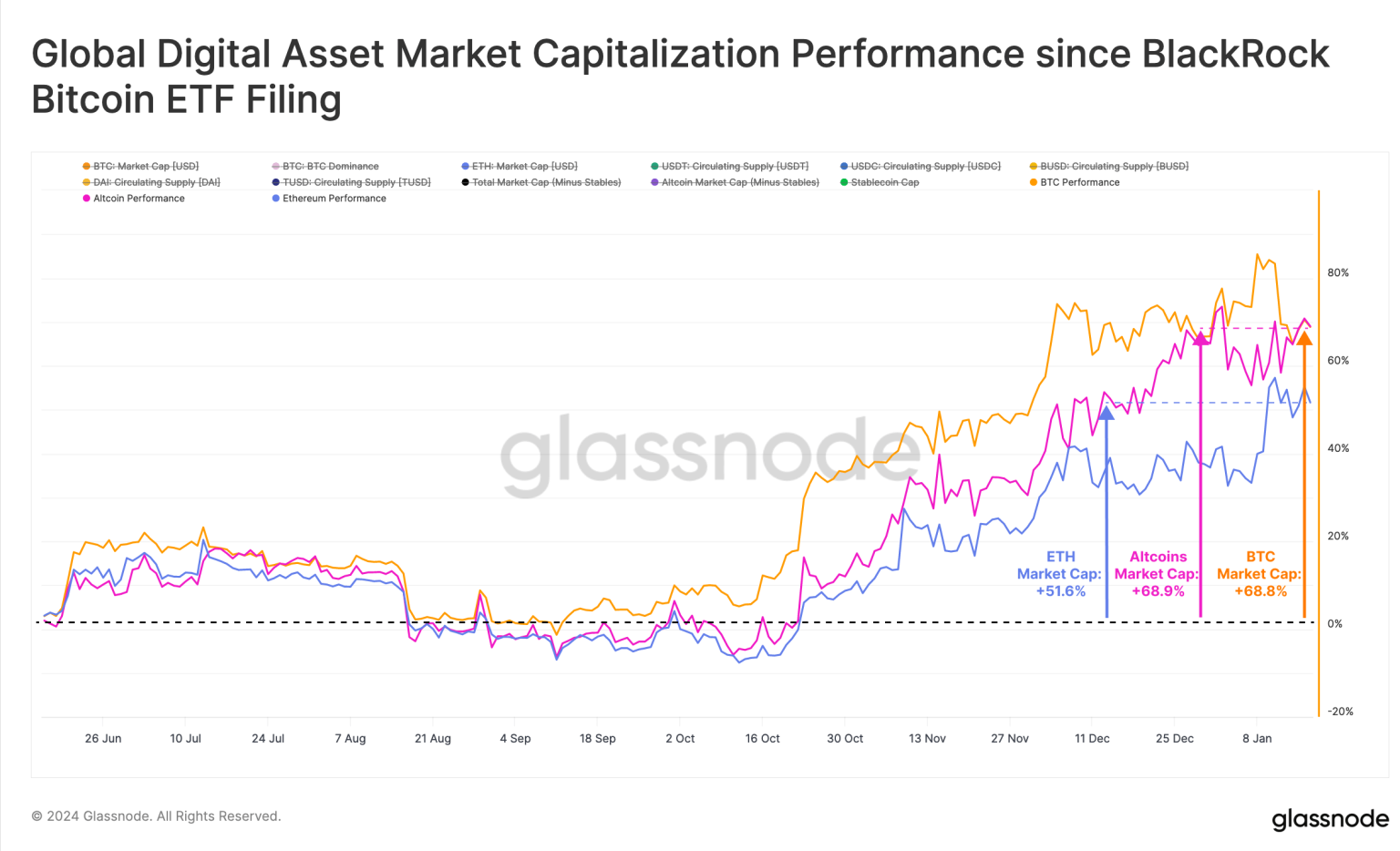
Task: Show USDC: Circulating Supply series
Action: coord(921,167)
